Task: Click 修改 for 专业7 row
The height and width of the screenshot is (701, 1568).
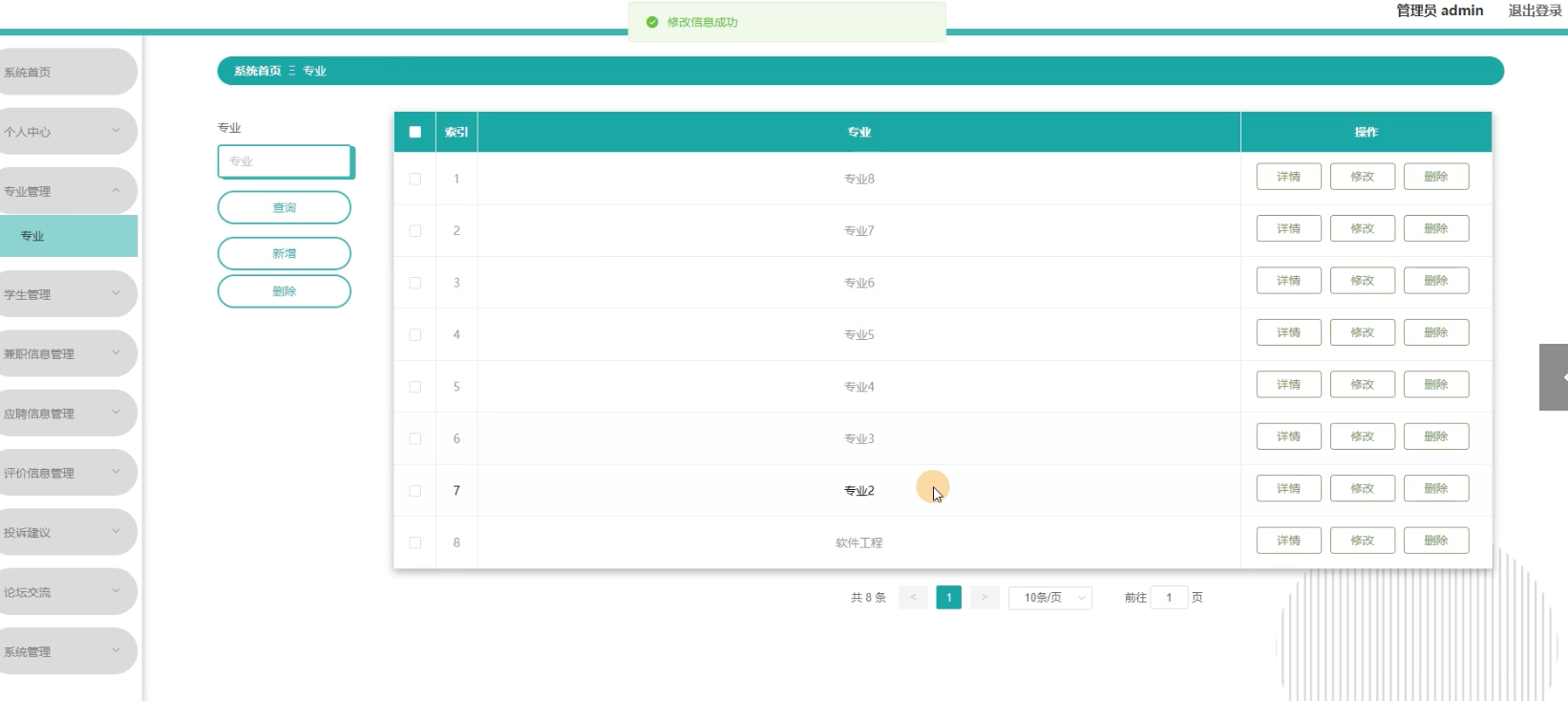Action: [1363, 228]
